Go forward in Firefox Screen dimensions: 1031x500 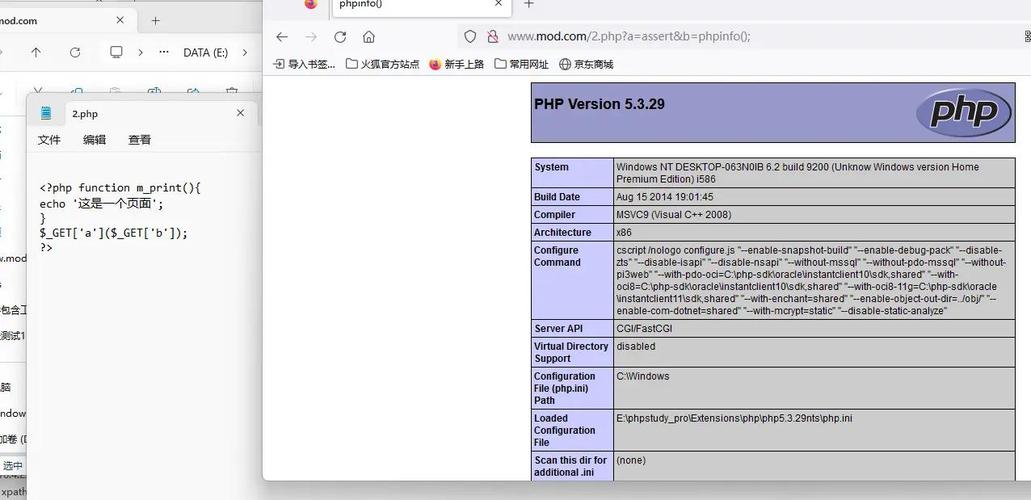tap(311, 37)
